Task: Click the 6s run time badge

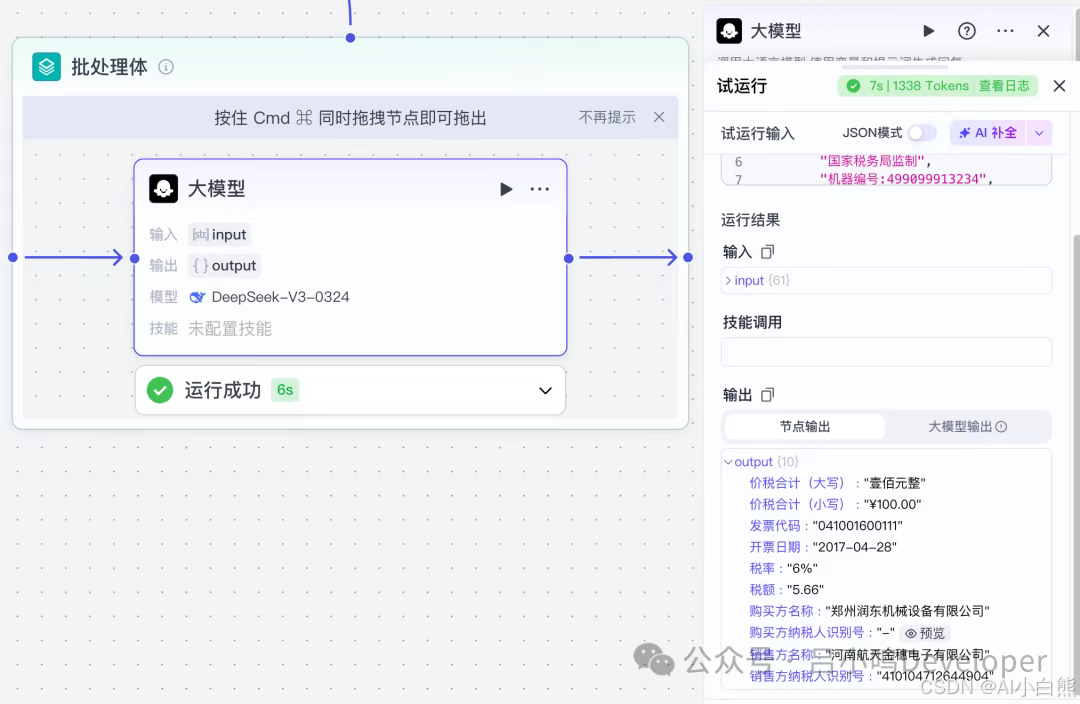Action: [x=284, y=390]
